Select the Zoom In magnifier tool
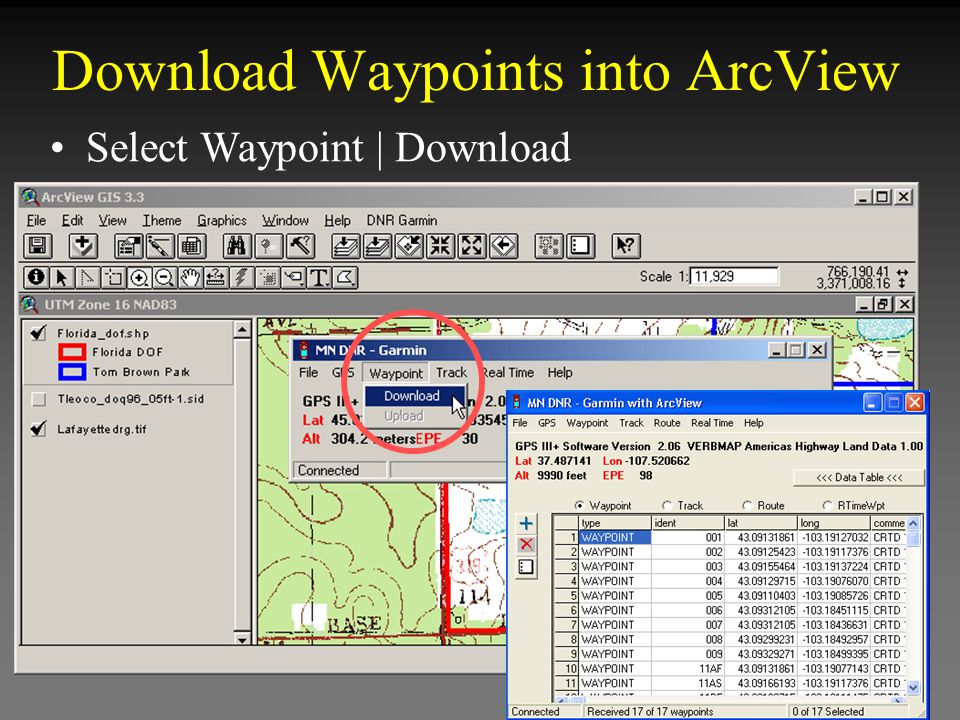This screenshot has height=720, width=960. 139,277
